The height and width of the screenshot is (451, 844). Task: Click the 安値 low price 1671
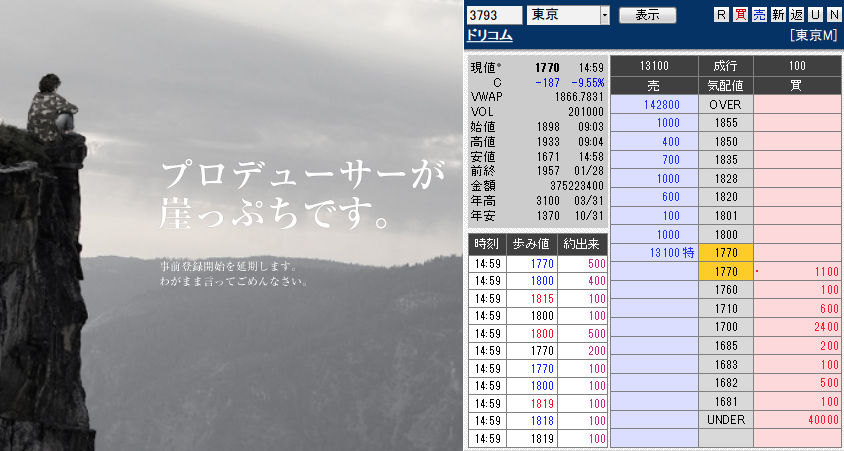[x=548, y=157]
